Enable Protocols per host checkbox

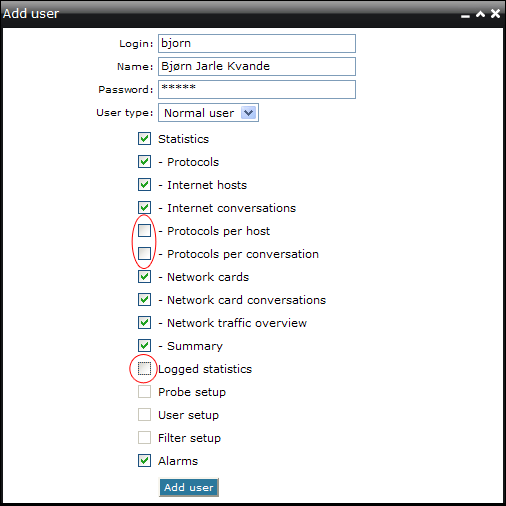tap(144, 231)
